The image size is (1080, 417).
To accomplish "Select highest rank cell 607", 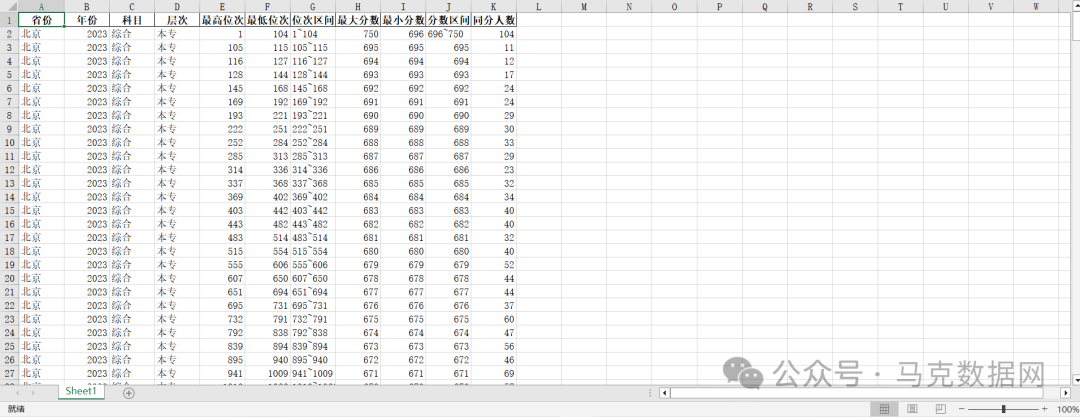I will (222, 278).
